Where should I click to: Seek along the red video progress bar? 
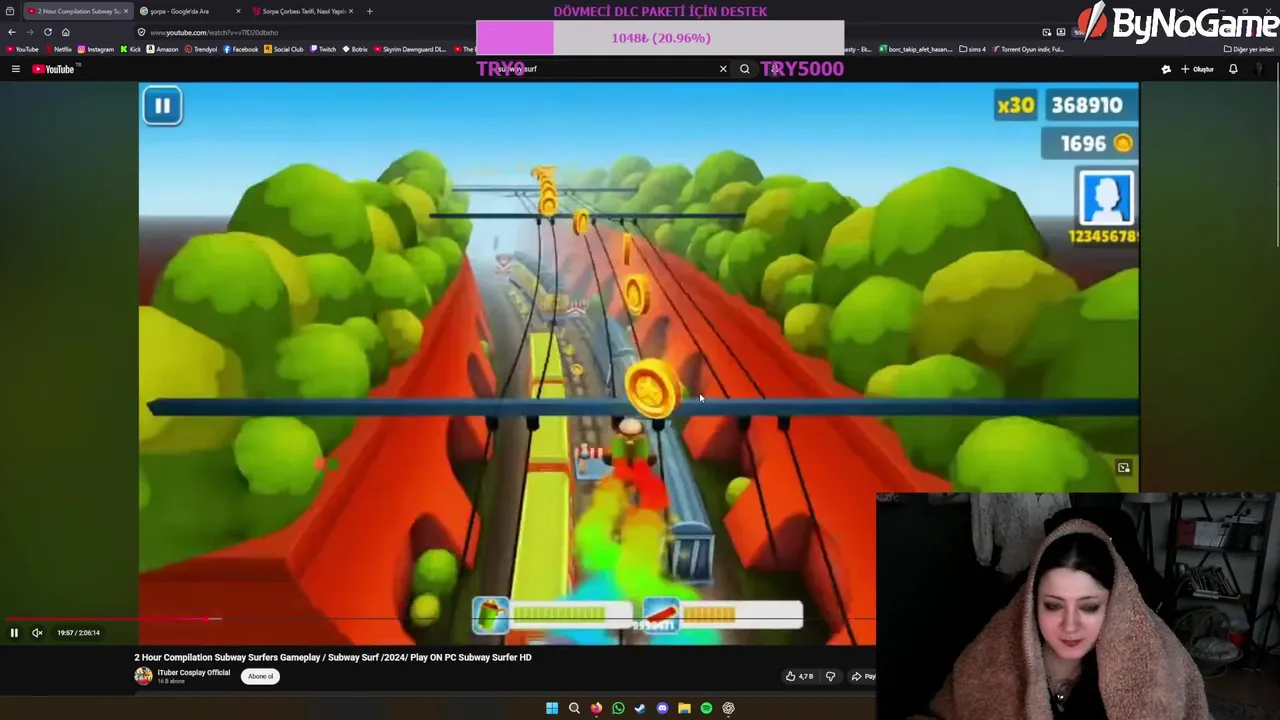(x=110, y=619)
